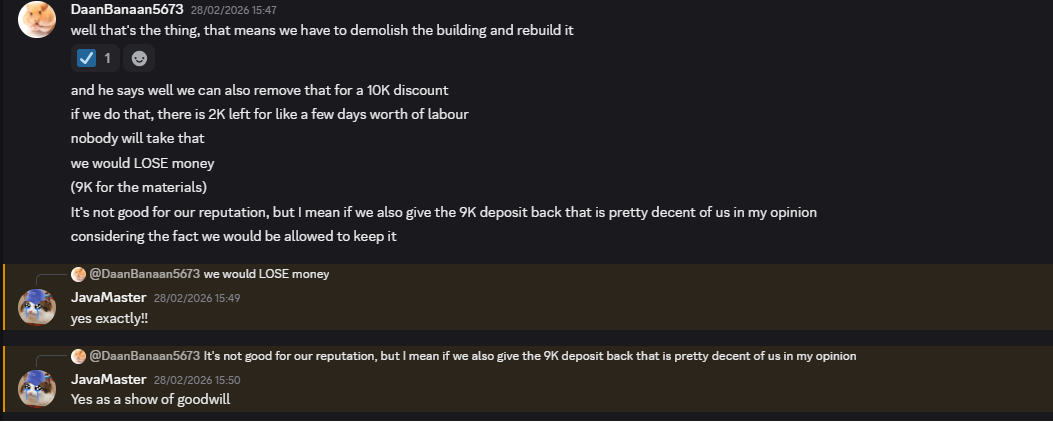Open JavaMaster username above "Yes as a show of goodwill"

[109, 379]
